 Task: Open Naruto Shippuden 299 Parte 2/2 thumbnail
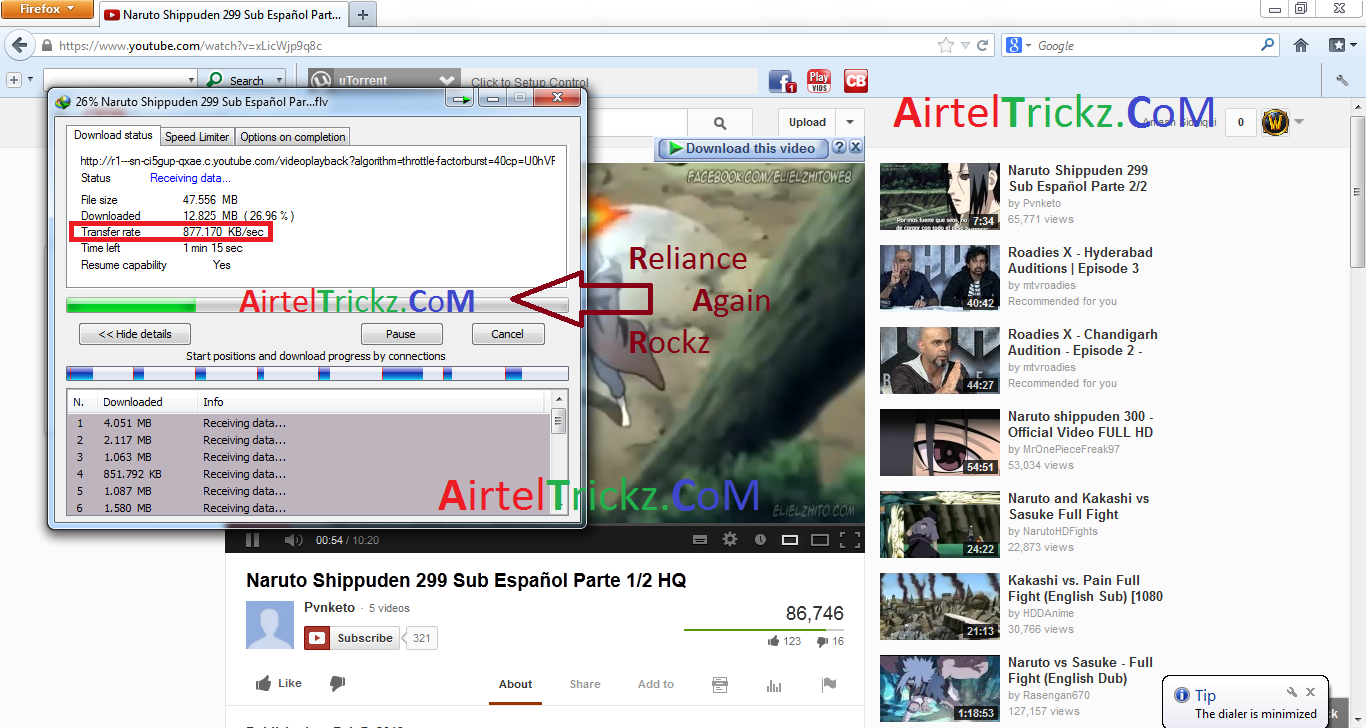point(940,196)
